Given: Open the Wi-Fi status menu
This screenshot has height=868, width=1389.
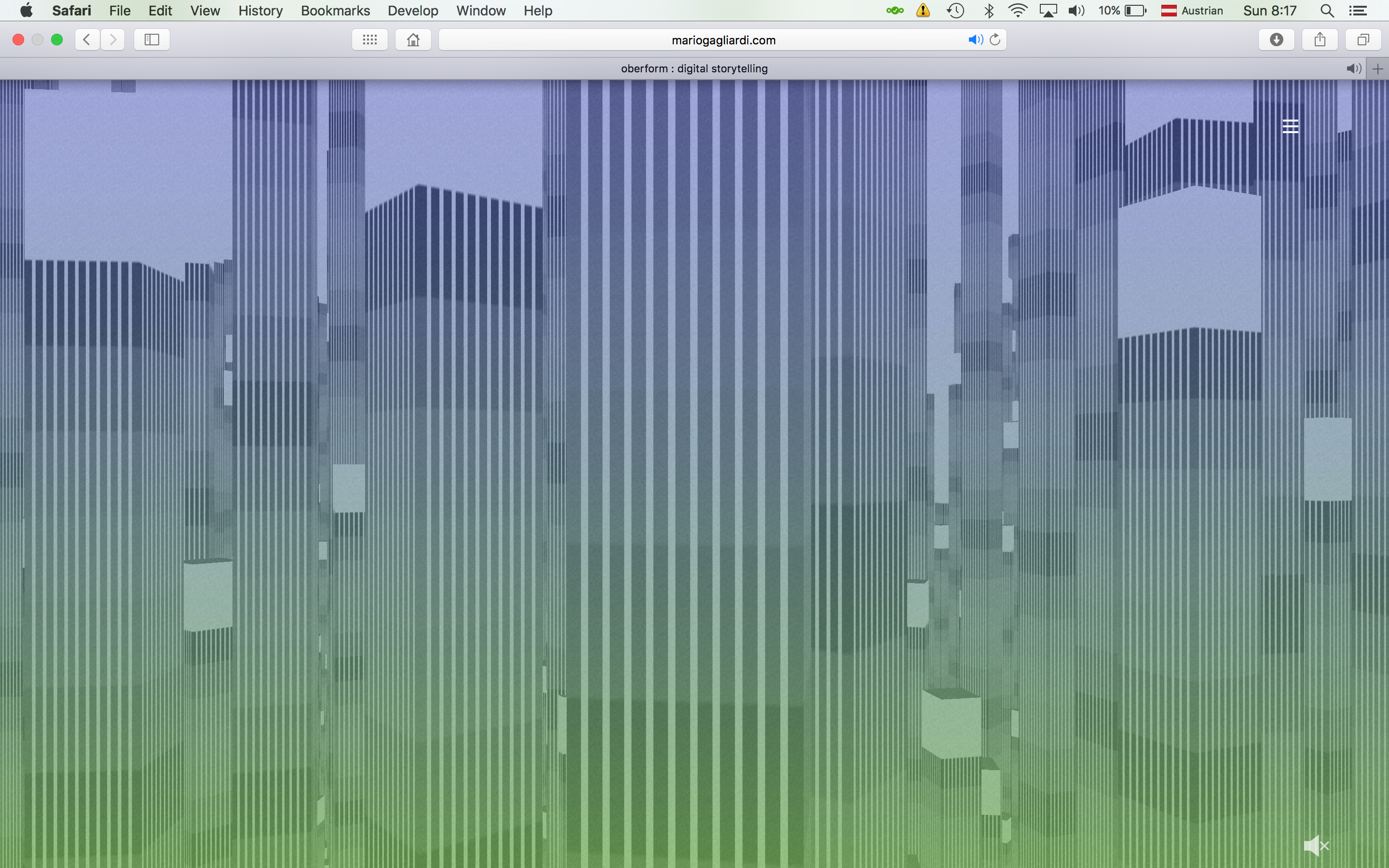Looking at the screenshot, I should coord(1018,10).
